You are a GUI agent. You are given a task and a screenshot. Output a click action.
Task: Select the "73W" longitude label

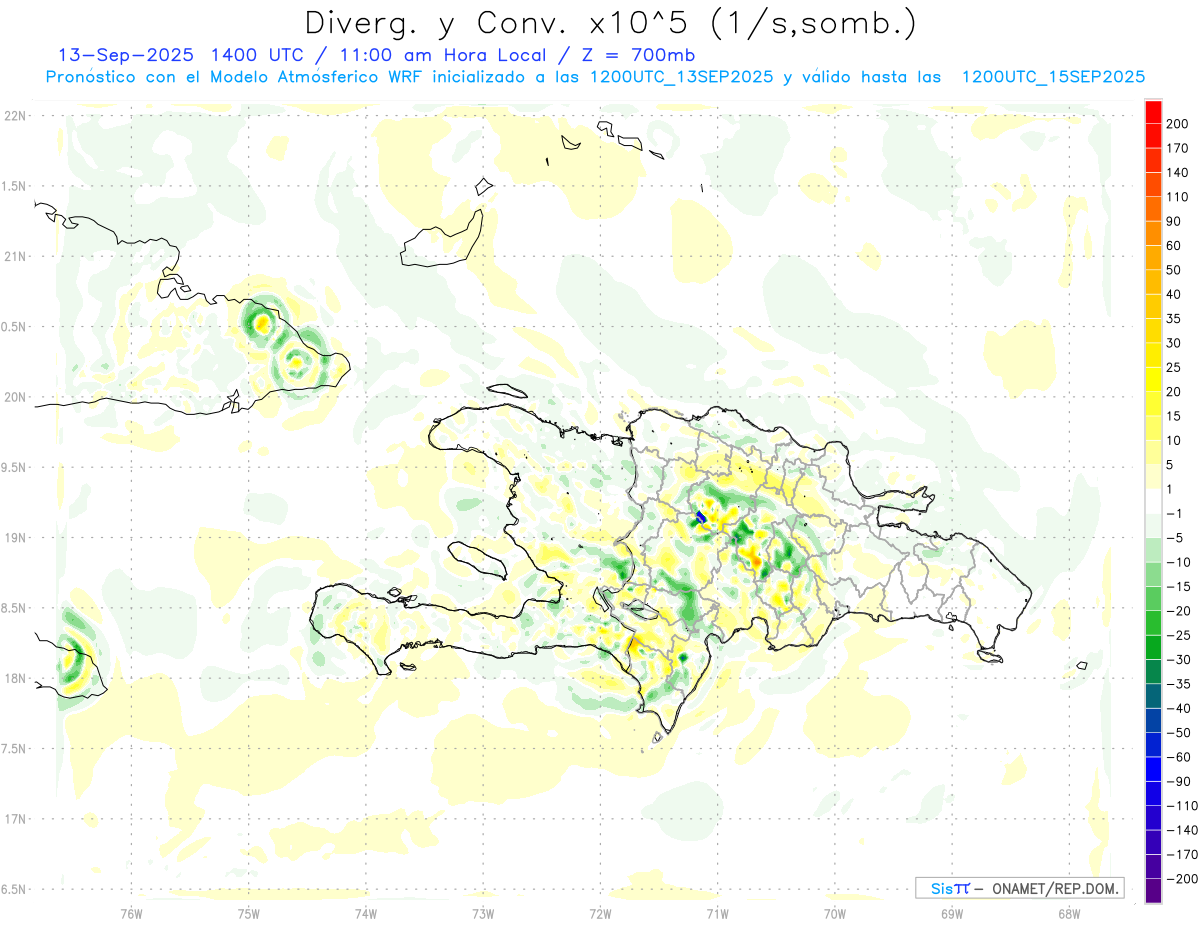pyautogui.click(x=483, y=913)
